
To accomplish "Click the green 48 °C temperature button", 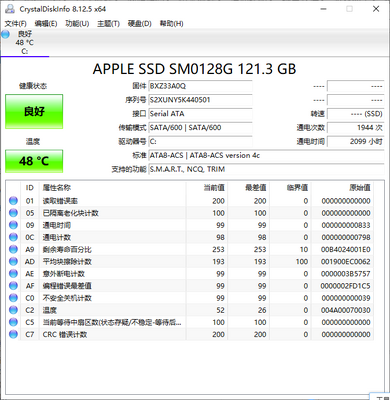I will click(34, 161).
